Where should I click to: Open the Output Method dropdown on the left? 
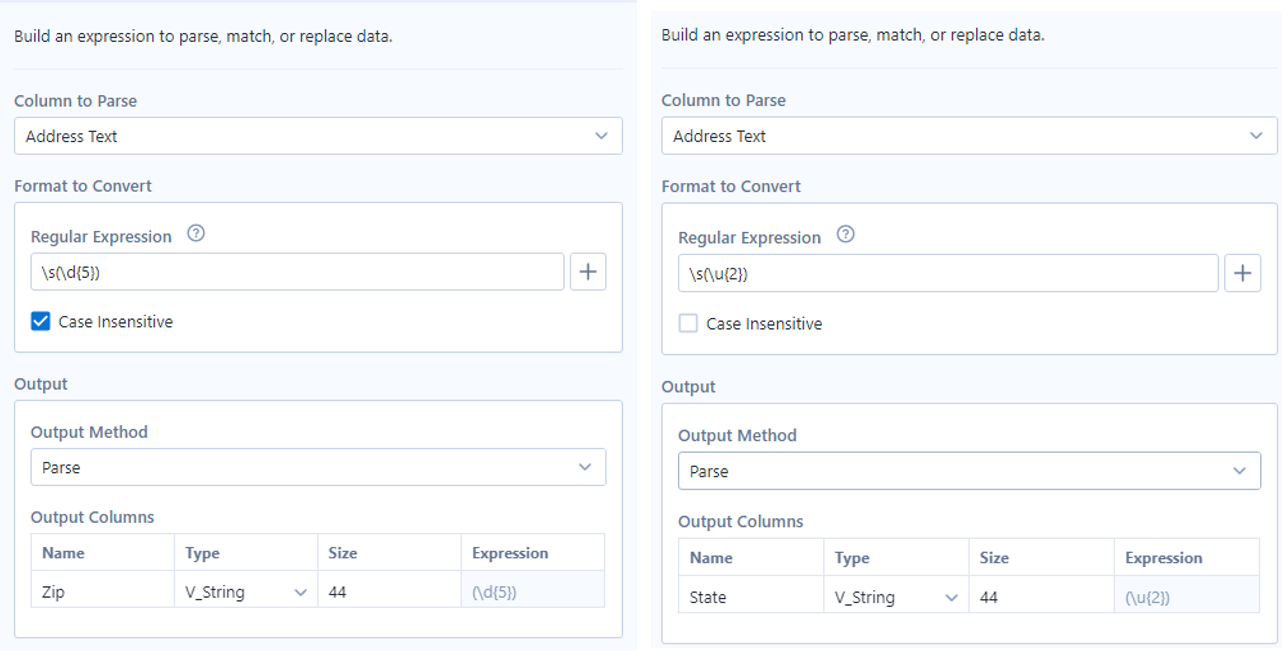(x=318, y=466)
